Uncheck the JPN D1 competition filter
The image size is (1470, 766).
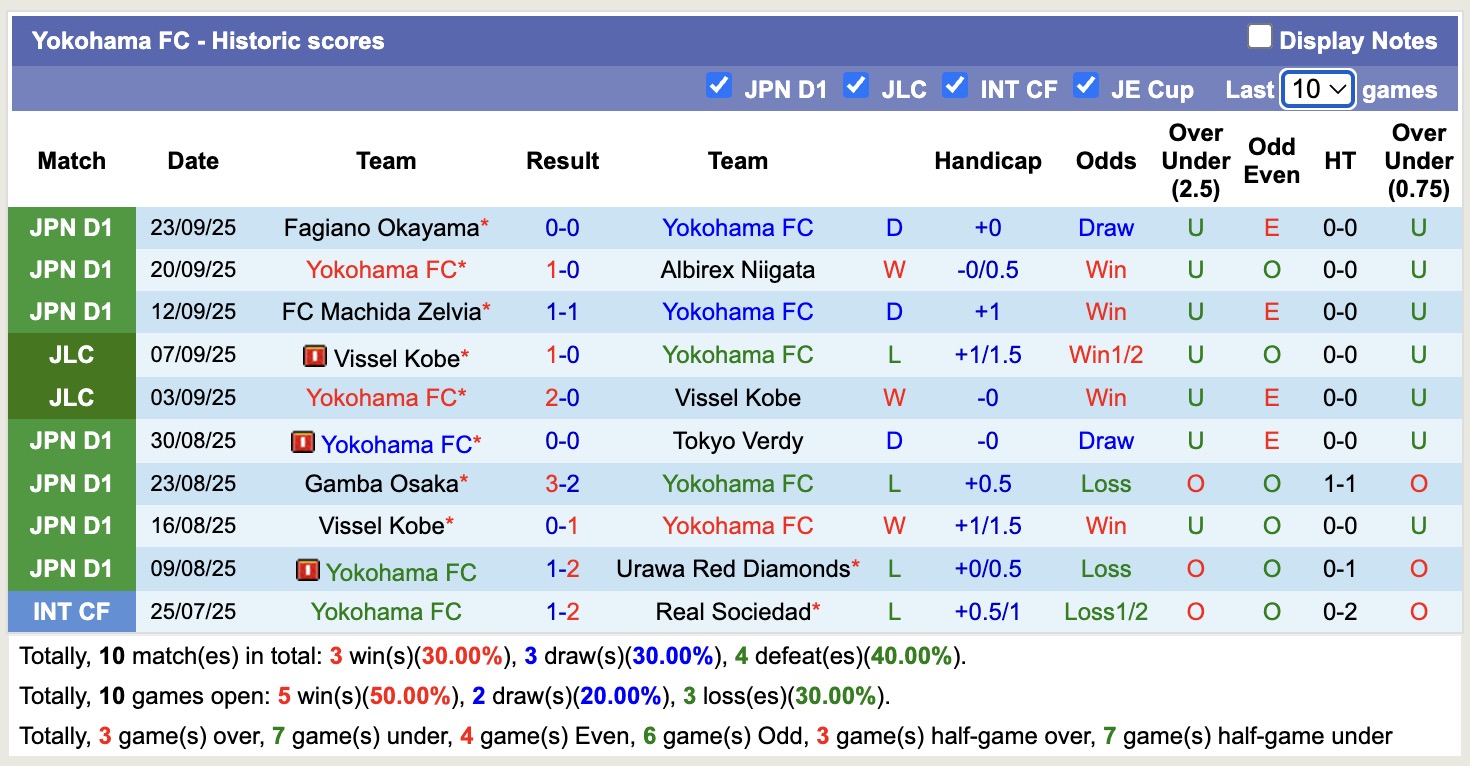tap(719, 87)
